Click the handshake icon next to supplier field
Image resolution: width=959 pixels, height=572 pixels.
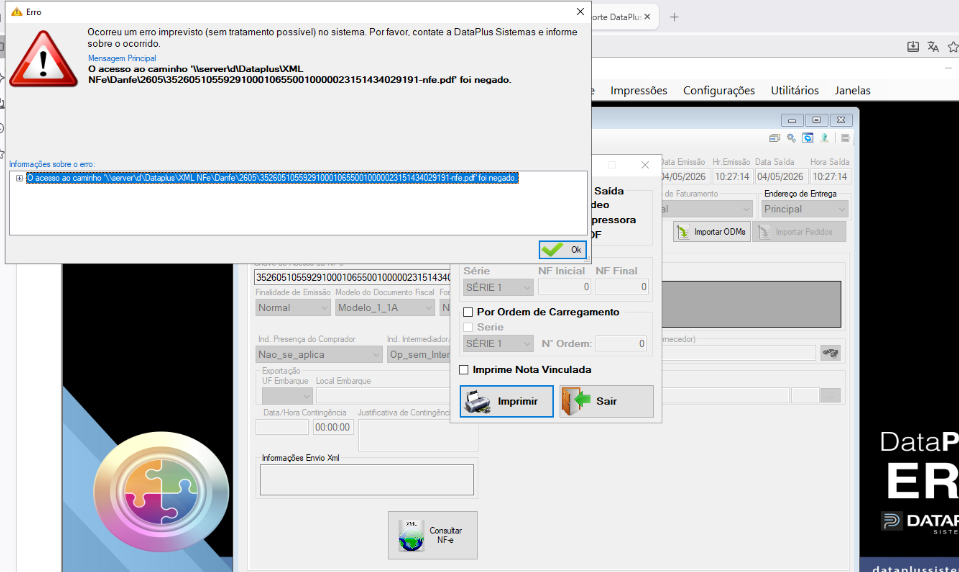tap(831, 353)
